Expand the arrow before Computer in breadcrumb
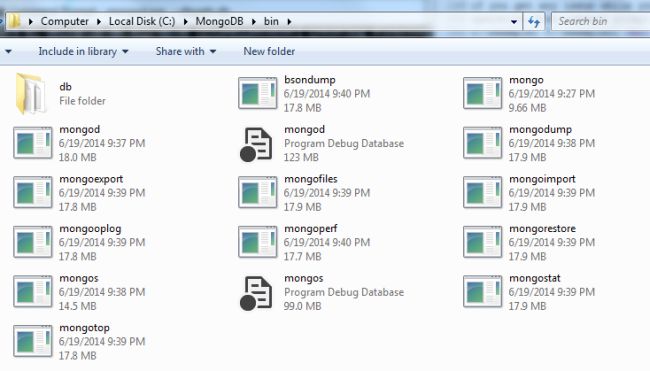This screenshot has height=371, width=650. (x=31, y=22)
